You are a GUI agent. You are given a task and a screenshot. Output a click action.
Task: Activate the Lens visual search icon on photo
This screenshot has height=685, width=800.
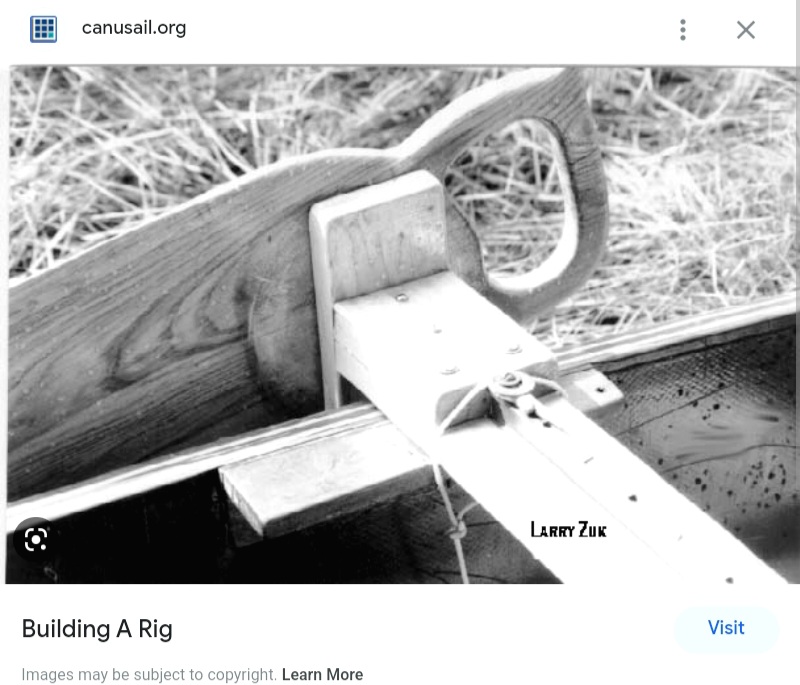(x=35, y=539)
